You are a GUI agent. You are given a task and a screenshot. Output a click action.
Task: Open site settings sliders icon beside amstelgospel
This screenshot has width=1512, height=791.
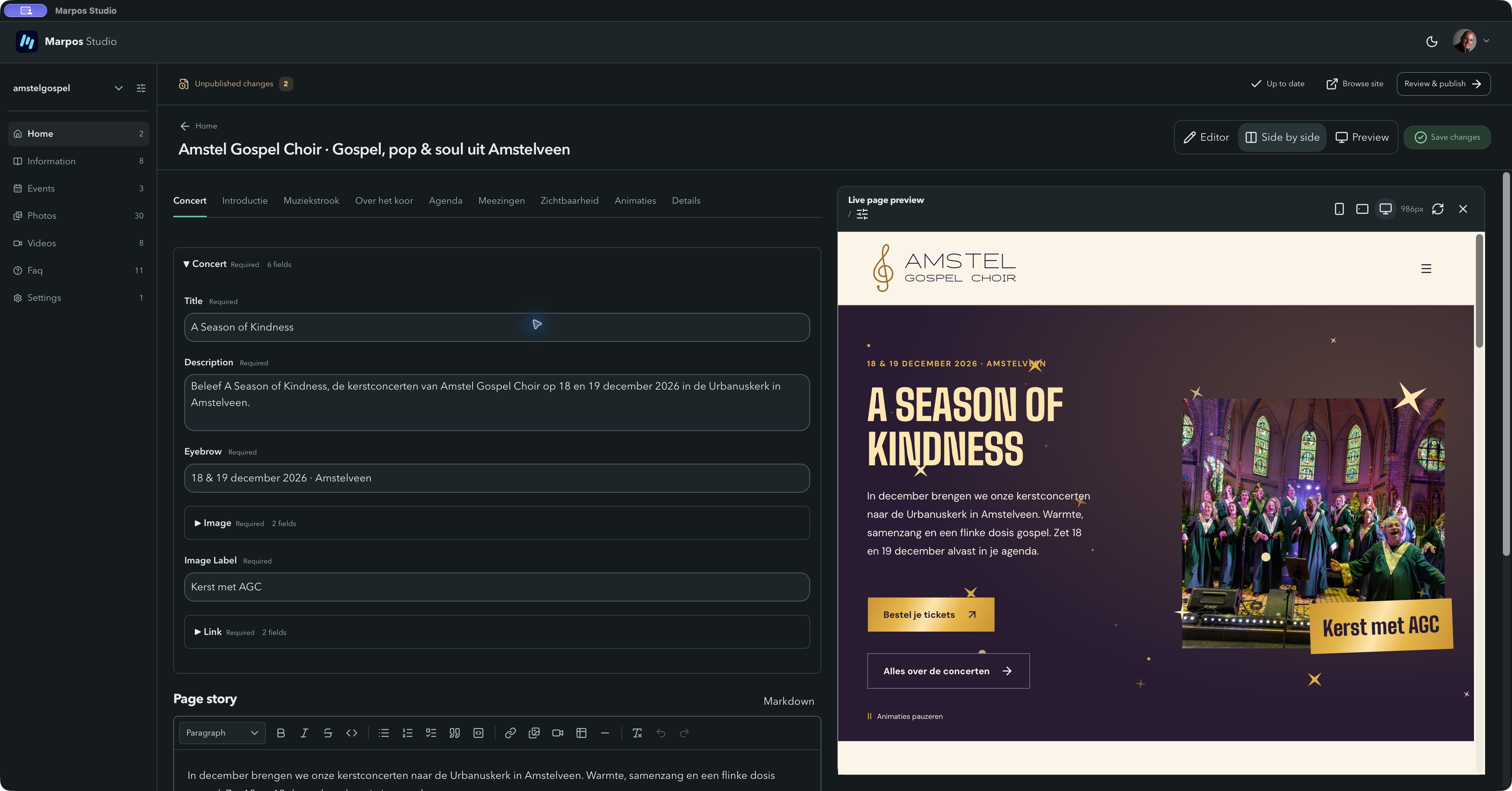coord(141,88)
